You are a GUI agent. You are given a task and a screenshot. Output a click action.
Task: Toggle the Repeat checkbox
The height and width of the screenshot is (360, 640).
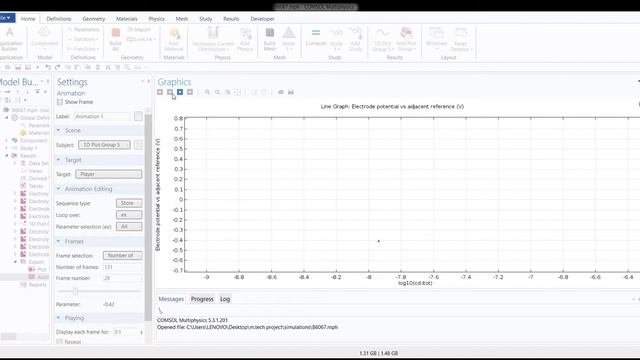(x=60, y=342)
